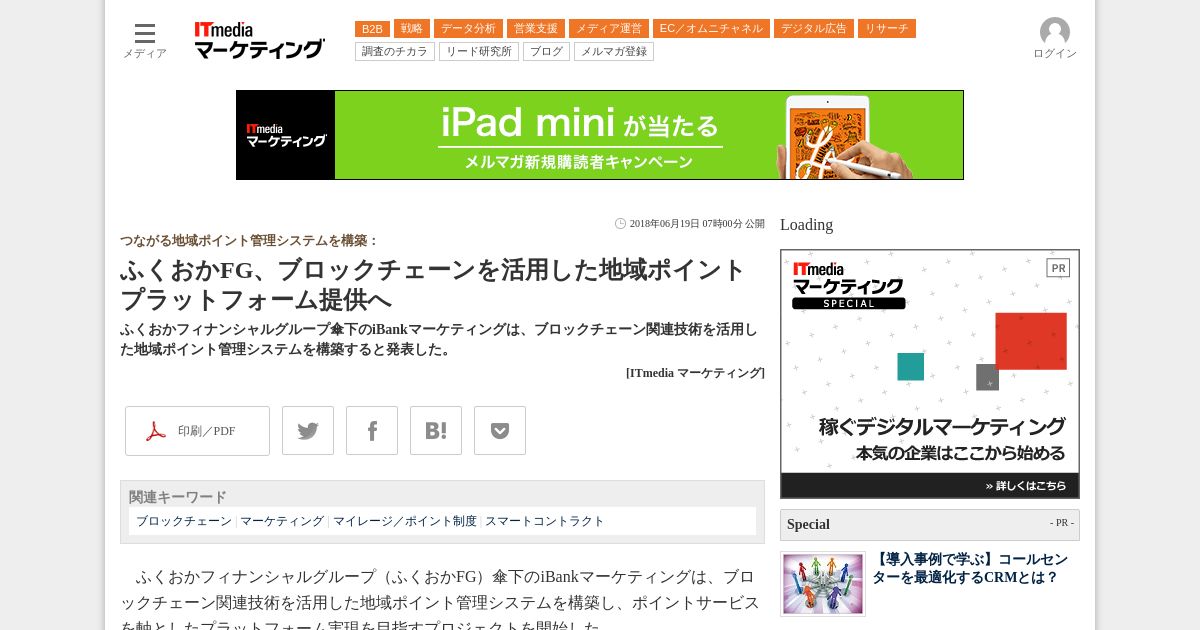Go to メルマガ登録 page
This screenshot has height=630, width=1200.
coord(614,51)
